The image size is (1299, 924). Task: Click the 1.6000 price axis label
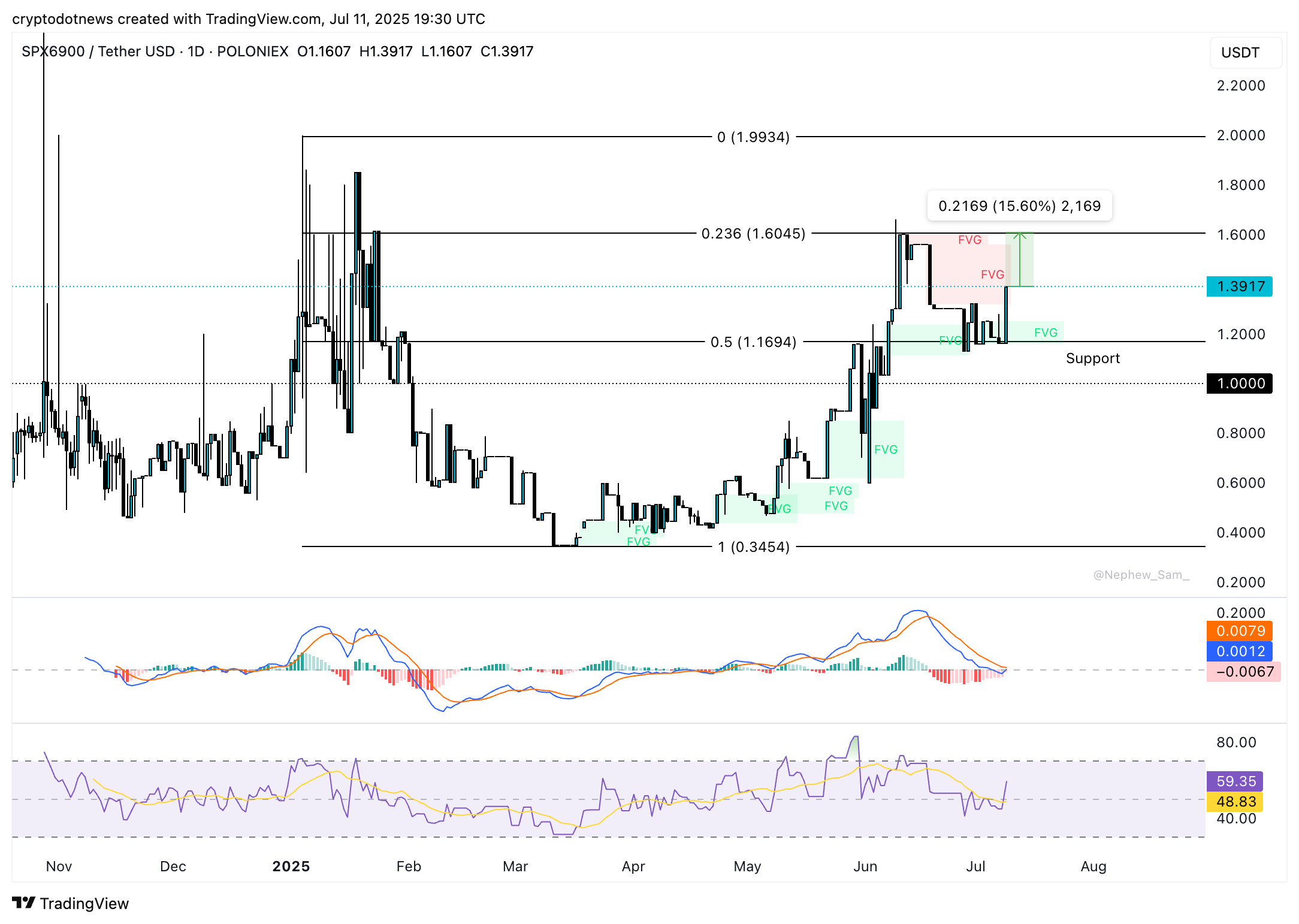click(1241, 235)
